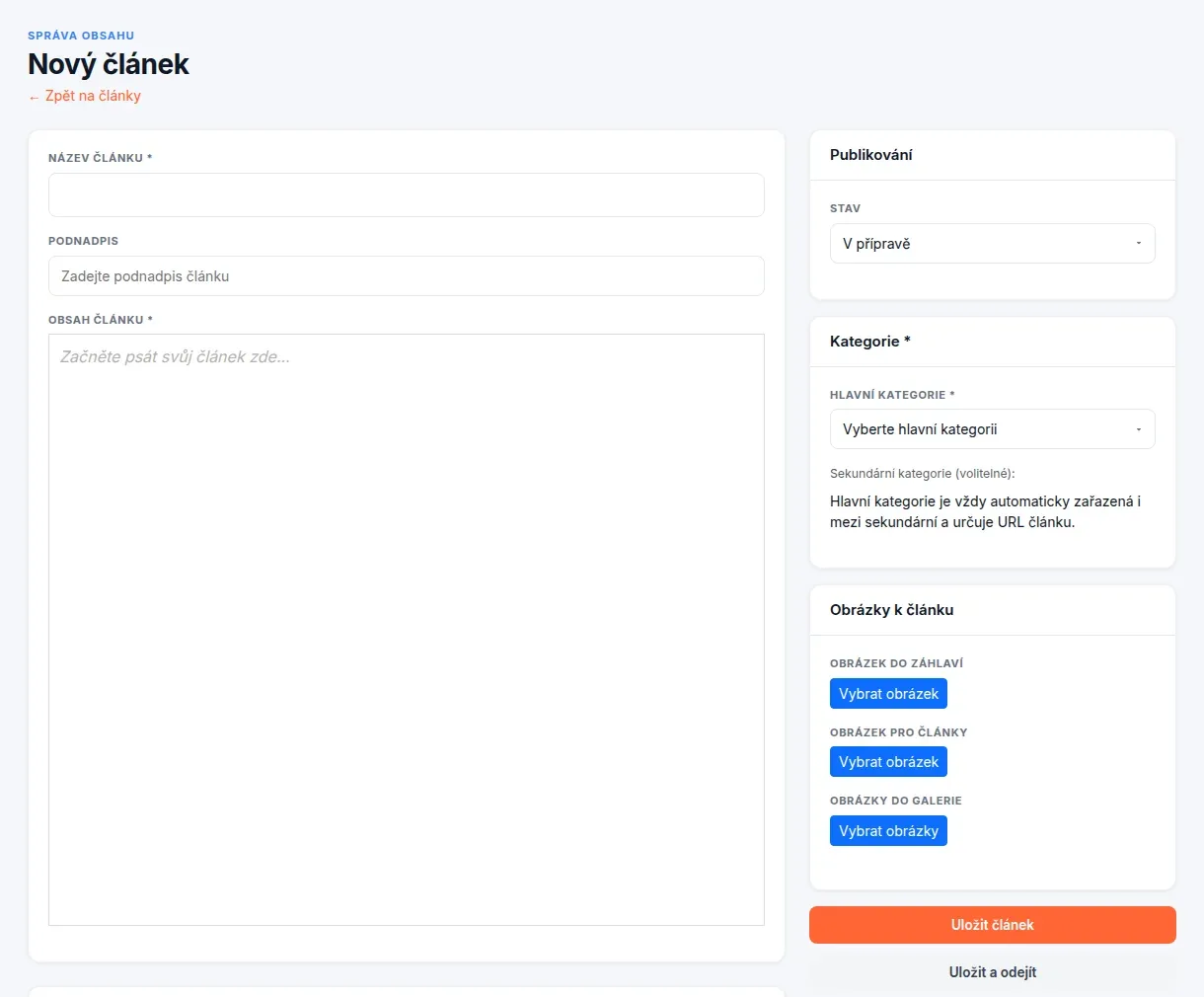Click the 'Podnadpis' field label

(83, 241)
